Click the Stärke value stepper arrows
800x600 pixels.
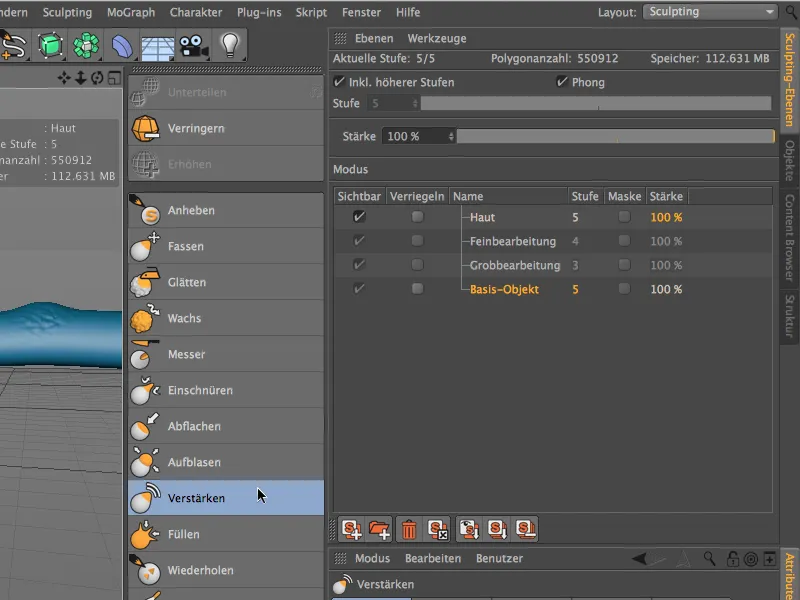tap(451, 136)
